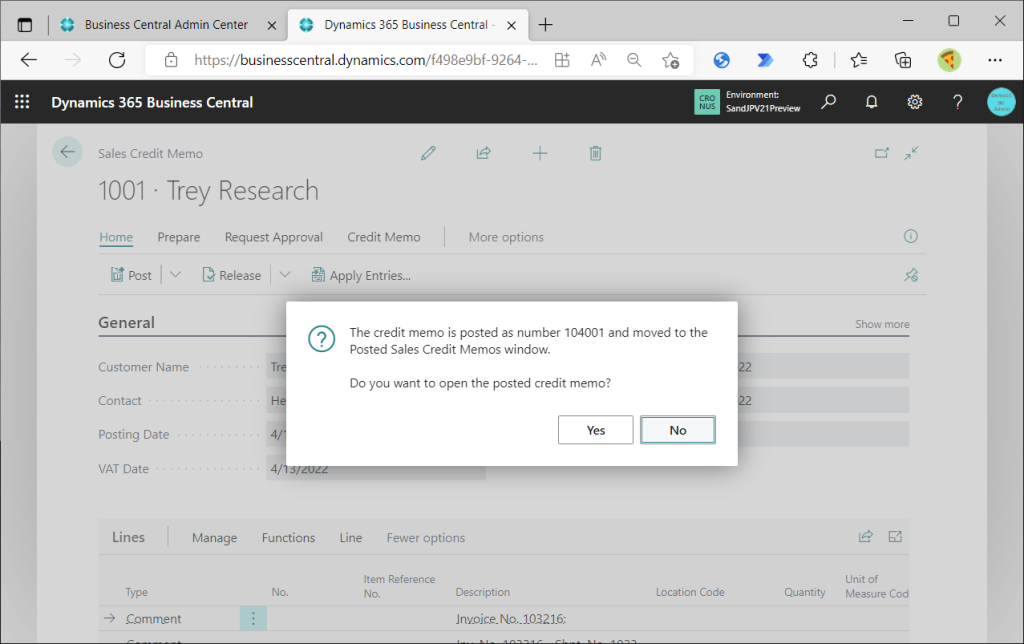1024x644 pixels.
Task: Click the browser address bar URL
Action: pyautogui.click(x=366, y=60)
